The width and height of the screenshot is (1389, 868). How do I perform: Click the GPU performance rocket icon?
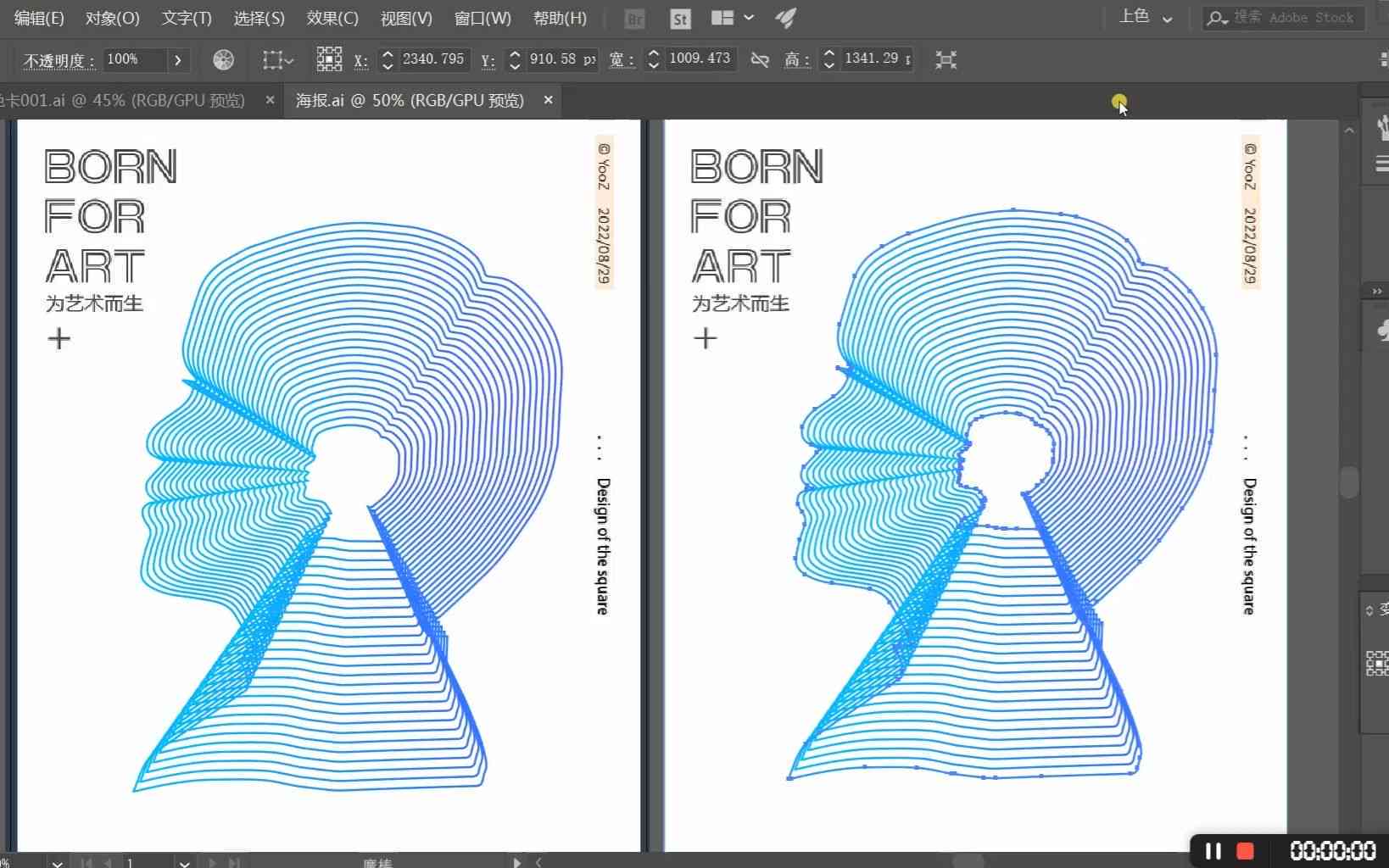[x=786, y=18]
